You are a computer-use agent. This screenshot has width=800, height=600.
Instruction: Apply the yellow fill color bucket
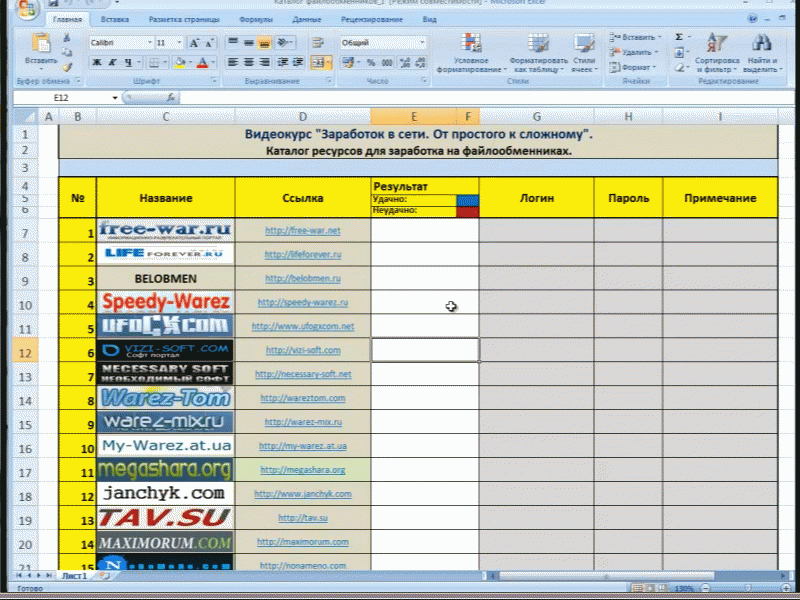pyautogui.click(x=179, y=62)
